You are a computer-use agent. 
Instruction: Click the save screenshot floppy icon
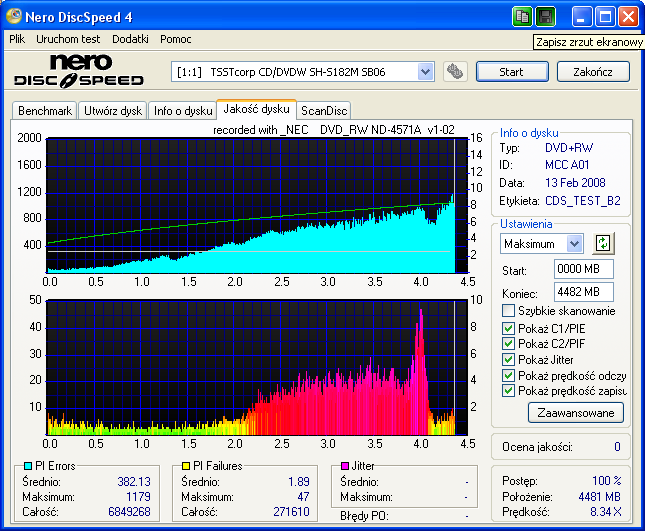coord(546,17)
